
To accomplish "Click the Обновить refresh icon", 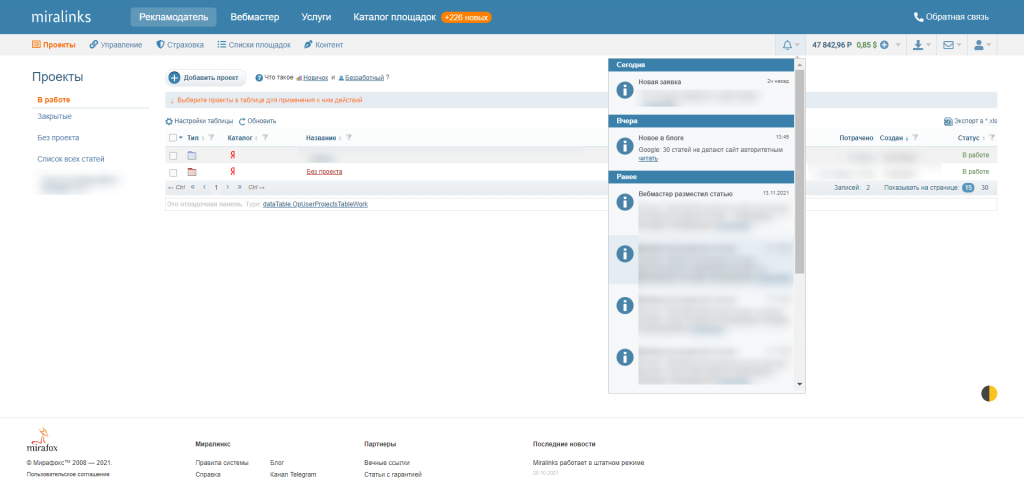I will pos(242,121).
